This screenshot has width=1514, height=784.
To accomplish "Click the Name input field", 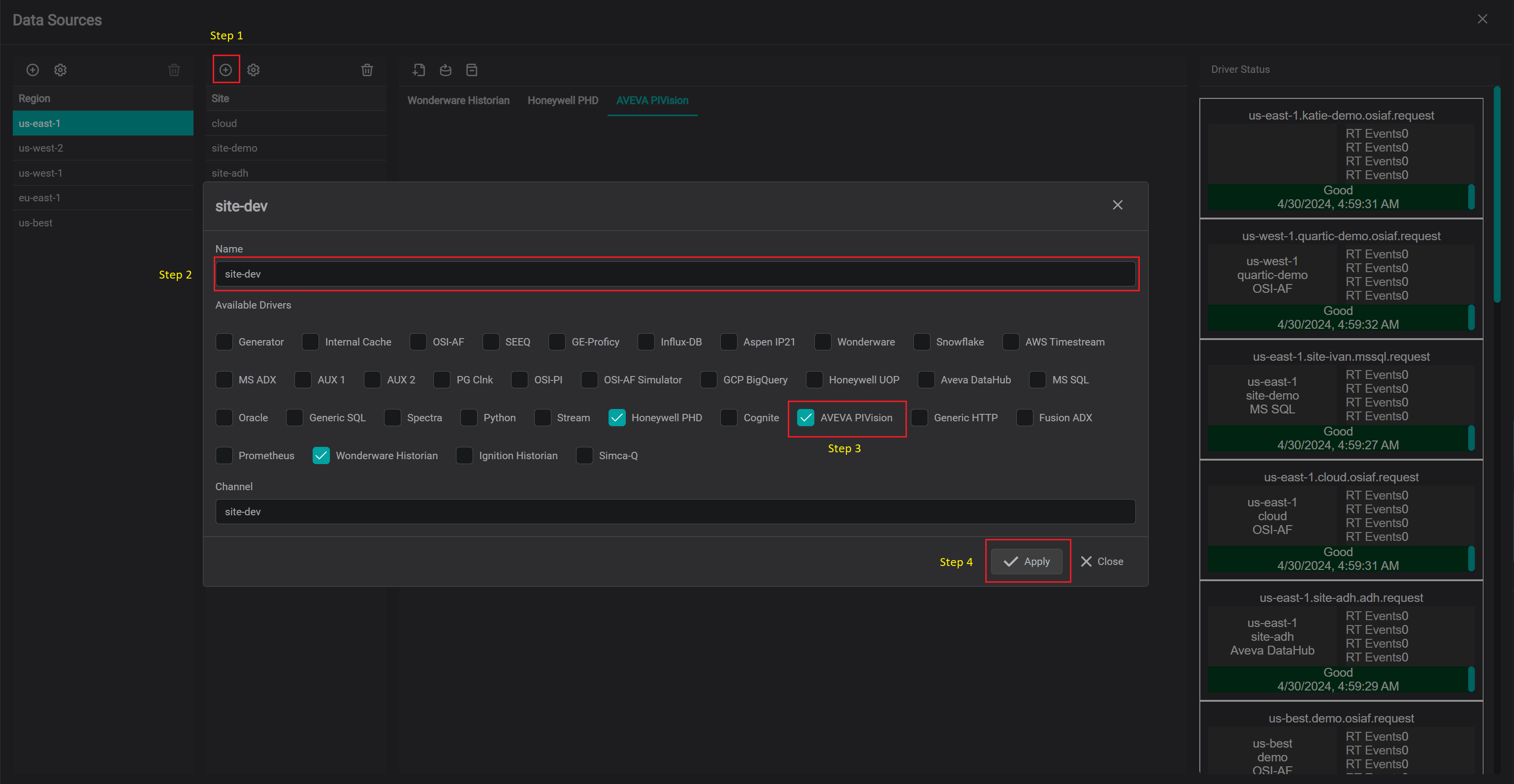I will [676, 274].
